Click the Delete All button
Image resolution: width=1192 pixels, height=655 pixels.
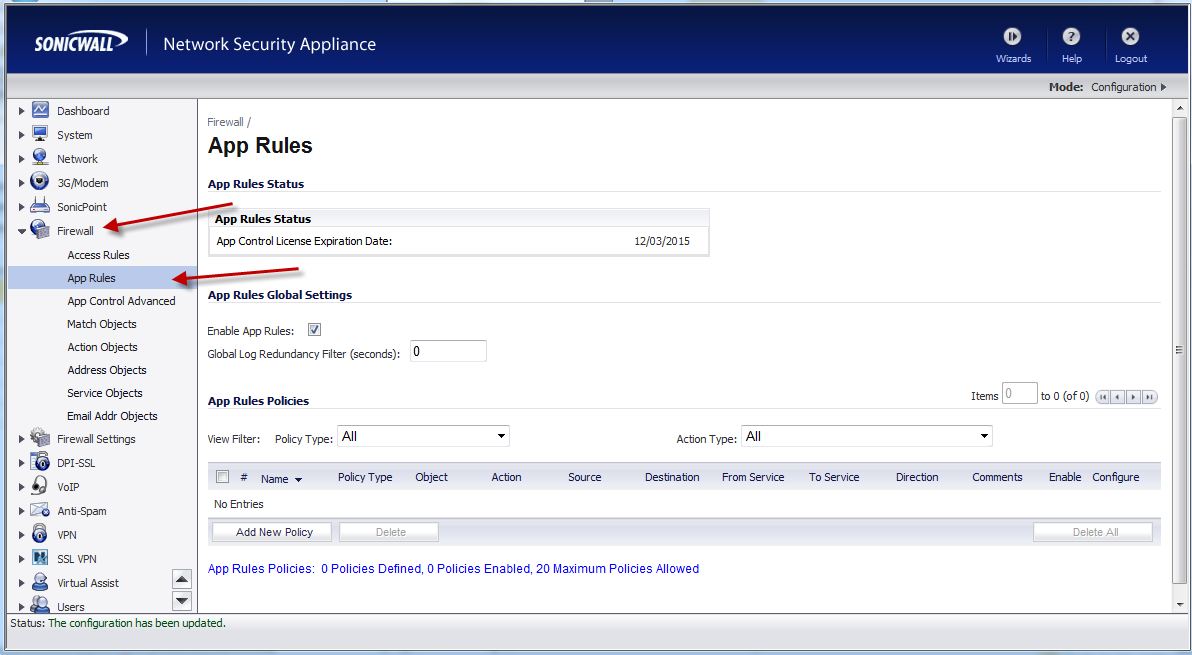point(1092,532)
